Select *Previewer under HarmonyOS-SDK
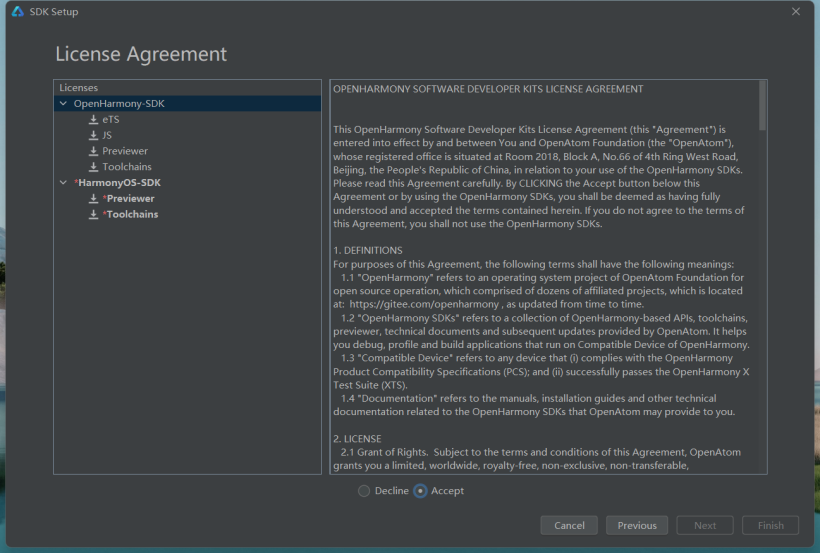The height and width of the screenshot is (553, 820). (129, 199)
